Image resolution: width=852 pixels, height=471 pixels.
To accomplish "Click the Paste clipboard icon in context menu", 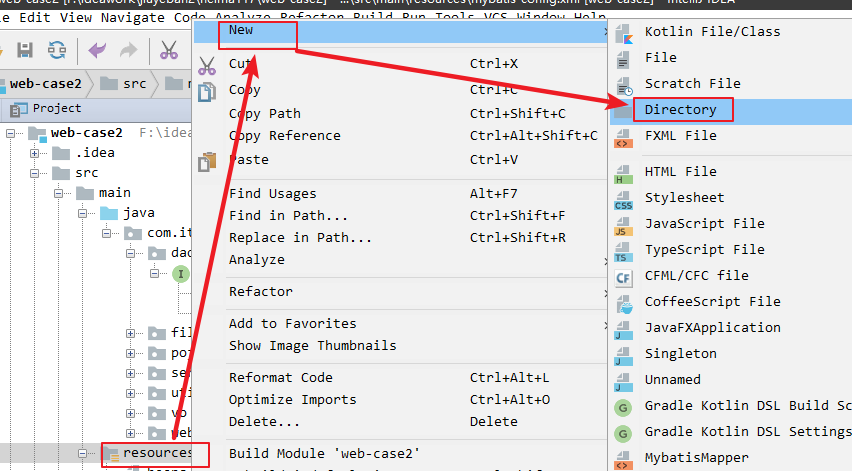I will [207, 160].
